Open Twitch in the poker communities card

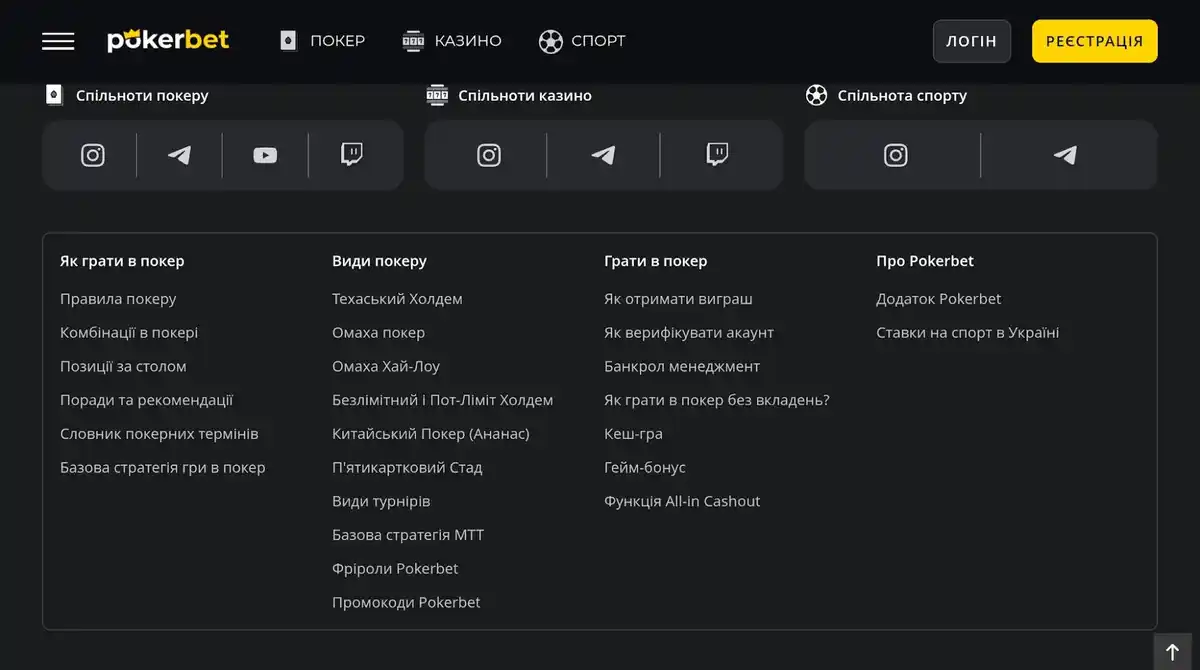click(x=351, y=155)
